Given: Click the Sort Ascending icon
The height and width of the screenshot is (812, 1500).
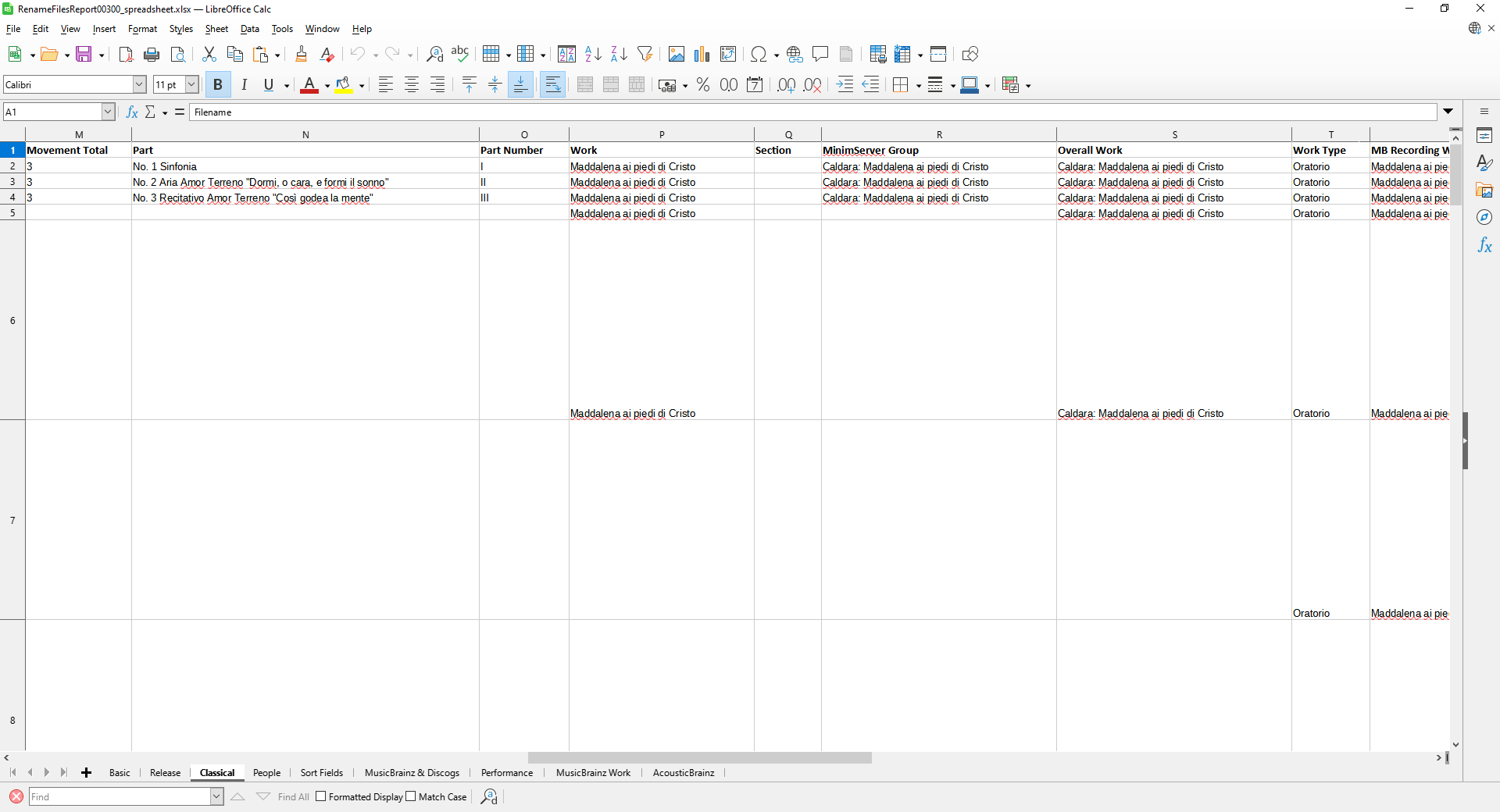Looking at the screenshot, I should (x=593, y=54).
